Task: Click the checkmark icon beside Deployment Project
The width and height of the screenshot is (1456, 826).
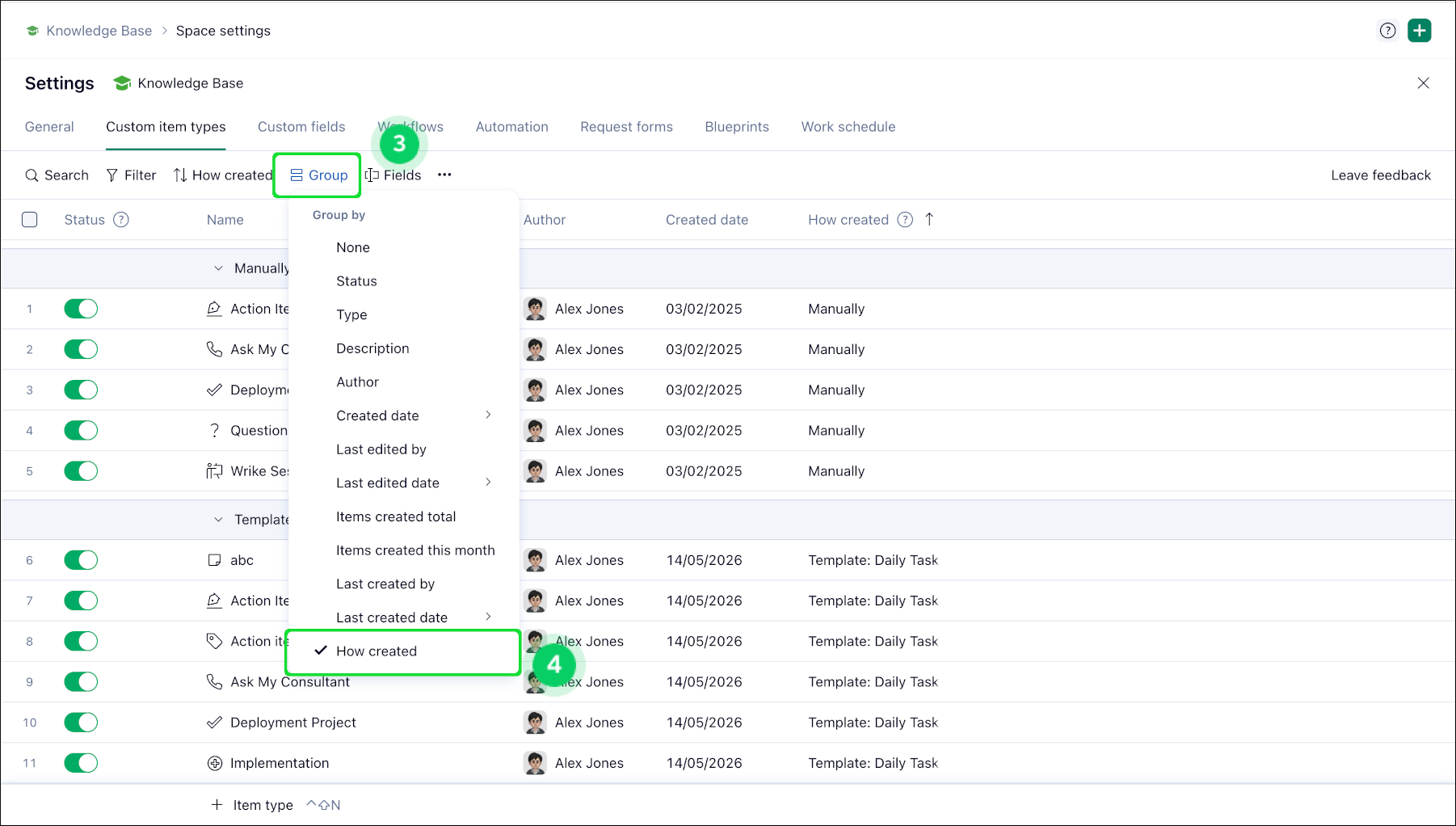Action: 214,723
